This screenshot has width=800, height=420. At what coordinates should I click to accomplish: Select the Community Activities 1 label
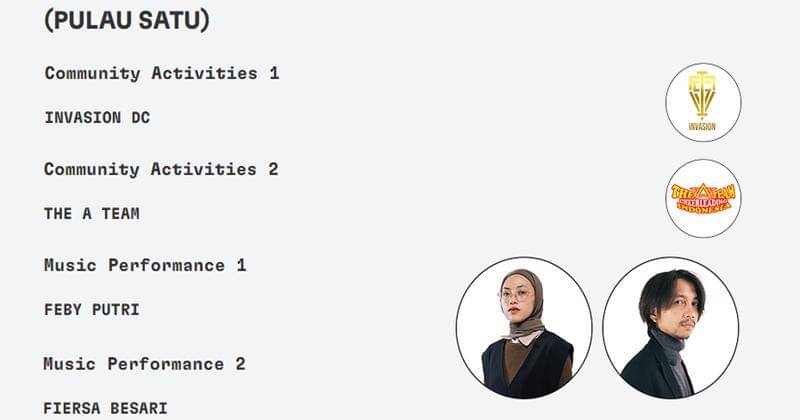162,73
